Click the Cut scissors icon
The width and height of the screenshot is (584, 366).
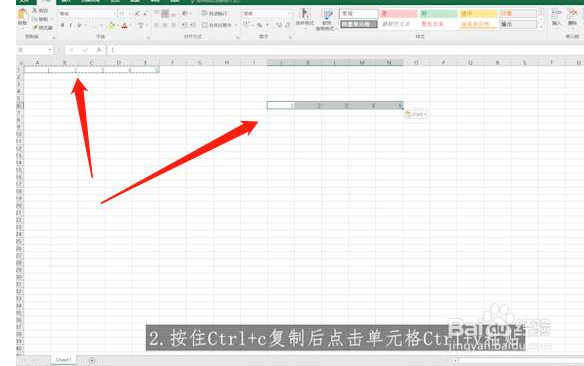[35, 10]
